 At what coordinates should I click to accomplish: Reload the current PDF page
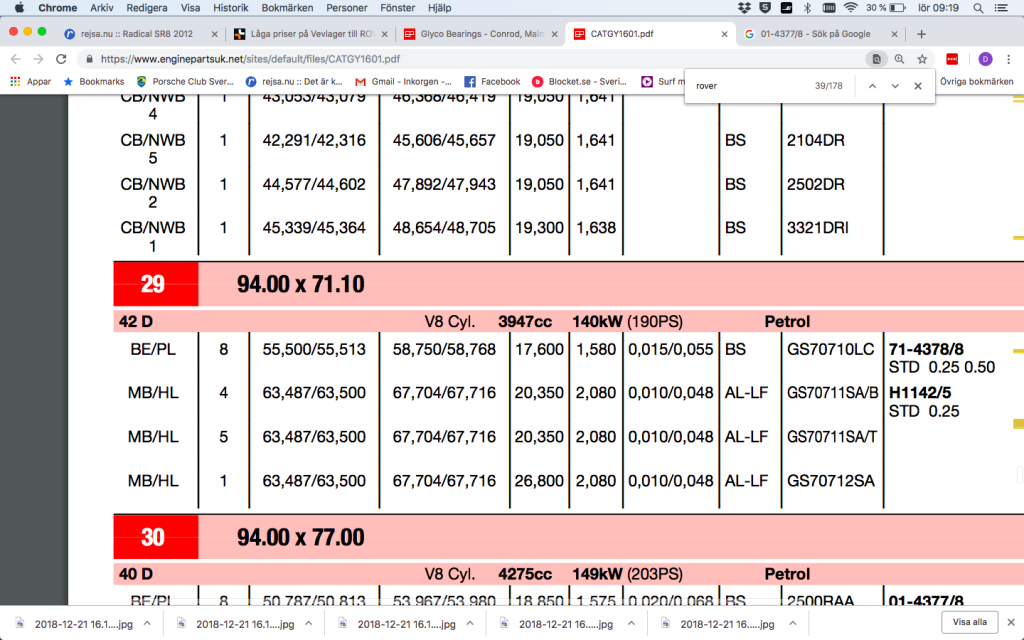61,59
